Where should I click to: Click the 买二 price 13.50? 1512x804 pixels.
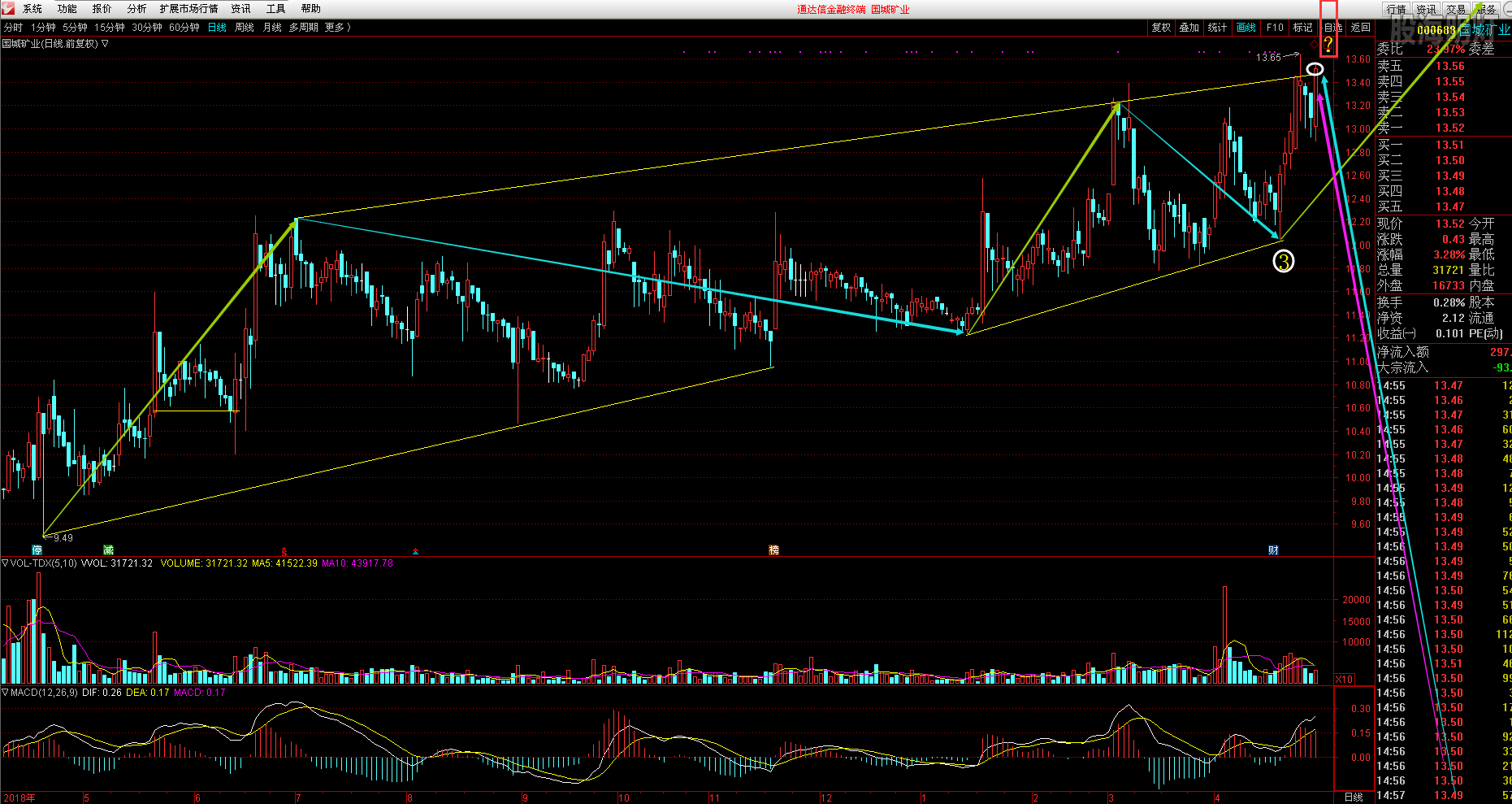point(1450,161)
